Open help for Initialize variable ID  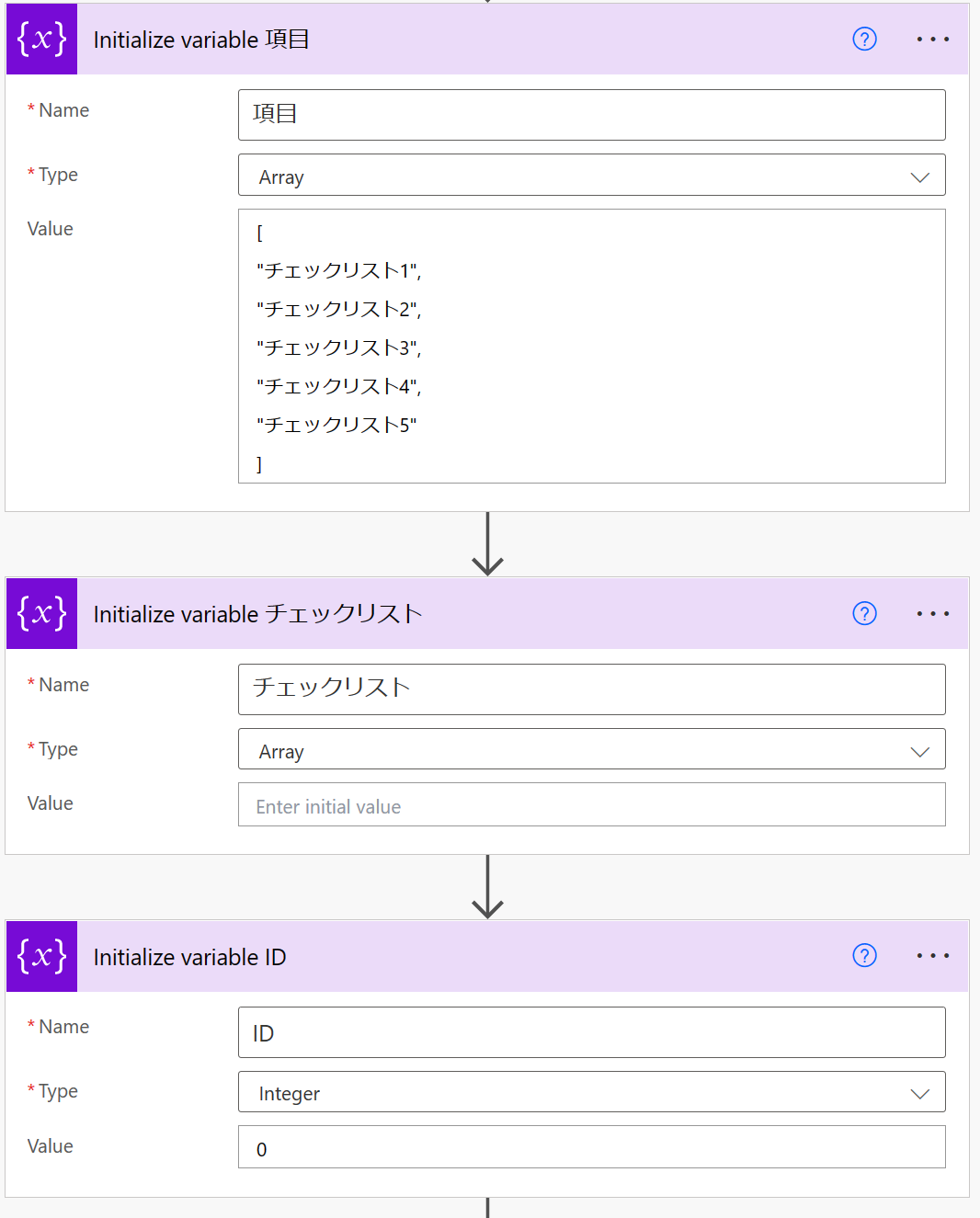point(864,955)
